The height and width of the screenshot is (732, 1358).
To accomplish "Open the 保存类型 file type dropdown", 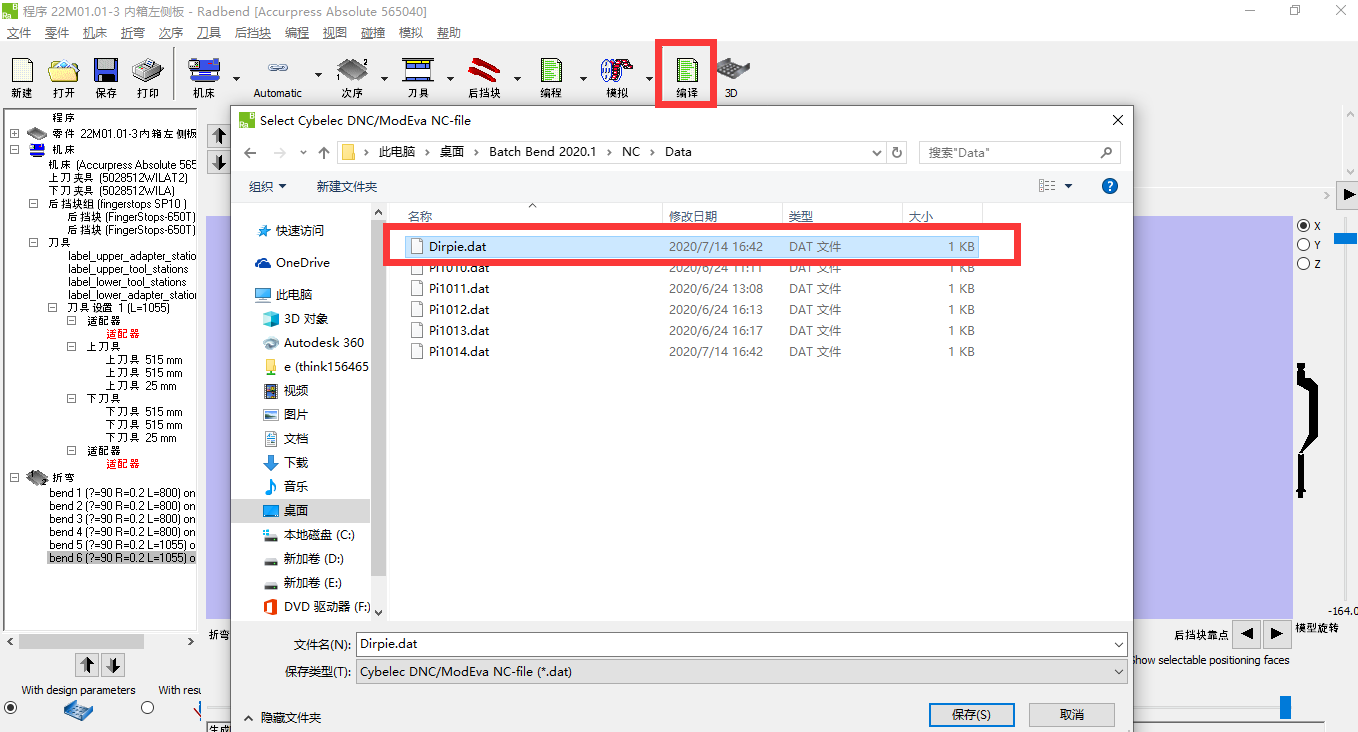I will (1118, 672).
